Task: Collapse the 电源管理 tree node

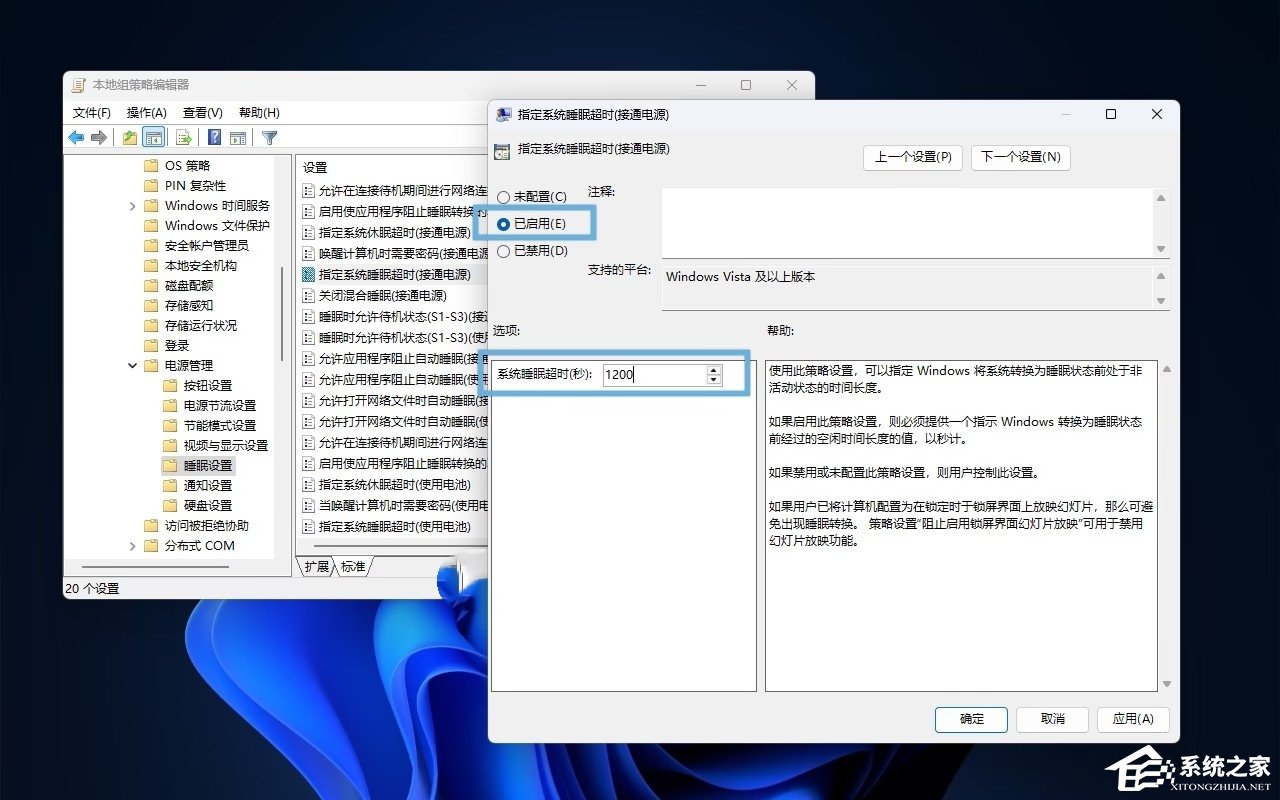Action: 131,365
